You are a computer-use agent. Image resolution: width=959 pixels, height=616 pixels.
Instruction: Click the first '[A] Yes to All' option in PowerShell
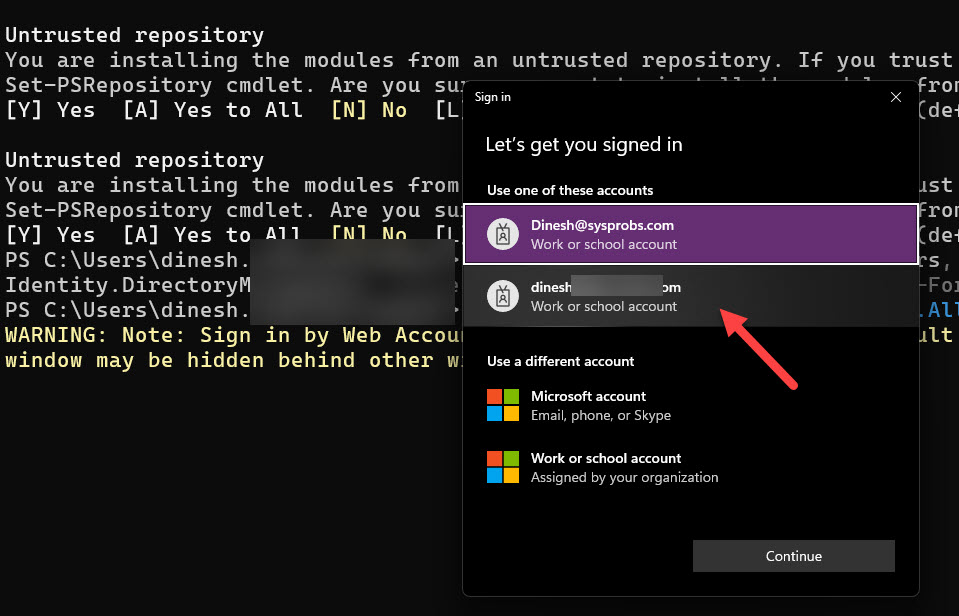213,111
